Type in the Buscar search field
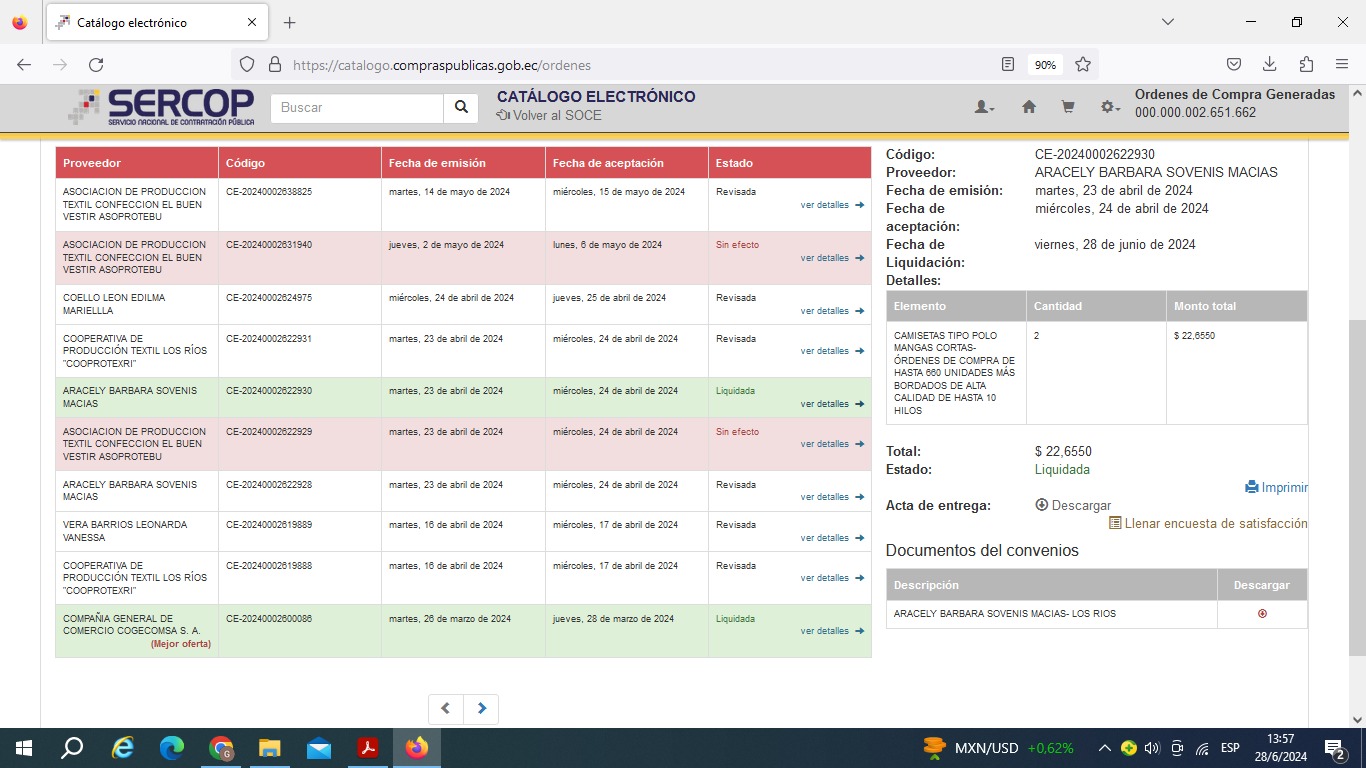Image resolution: width=1366 pixels, height=768 pixels. coord(357,108)
